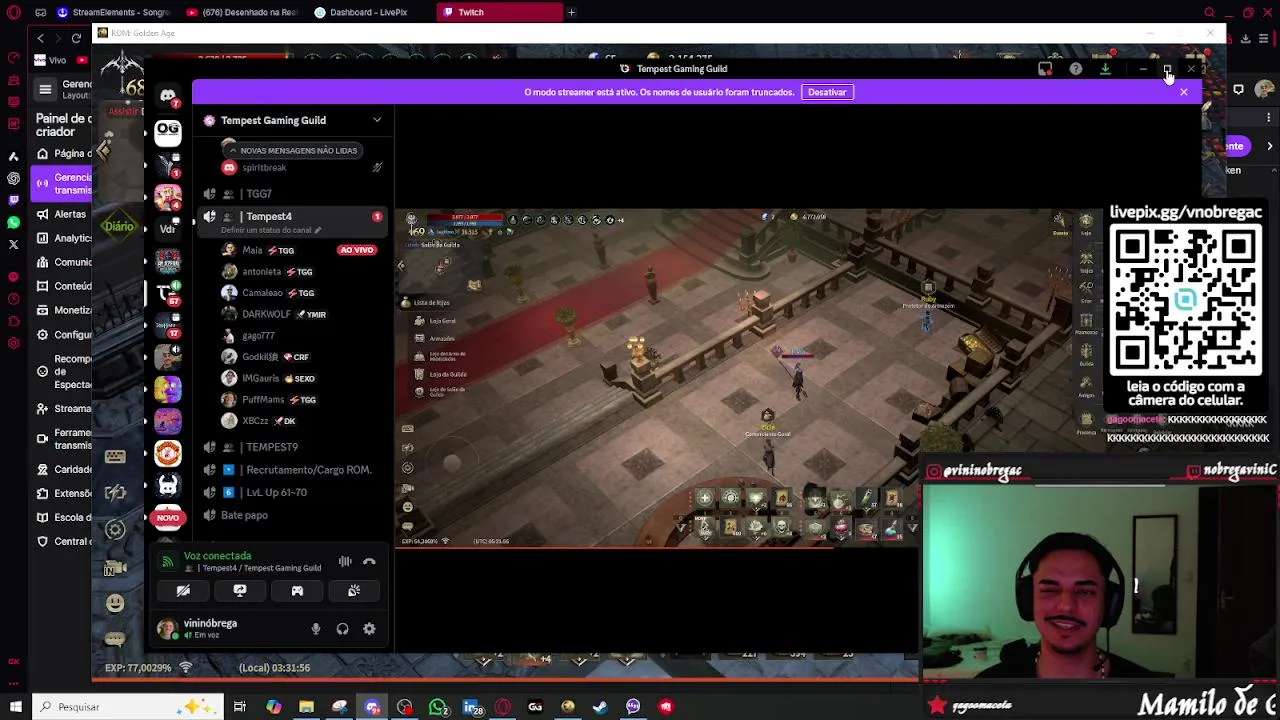Open Discord direct messages home icon
The width and height of the screenshot is (1280, 720).
click(x=168, y=95)
